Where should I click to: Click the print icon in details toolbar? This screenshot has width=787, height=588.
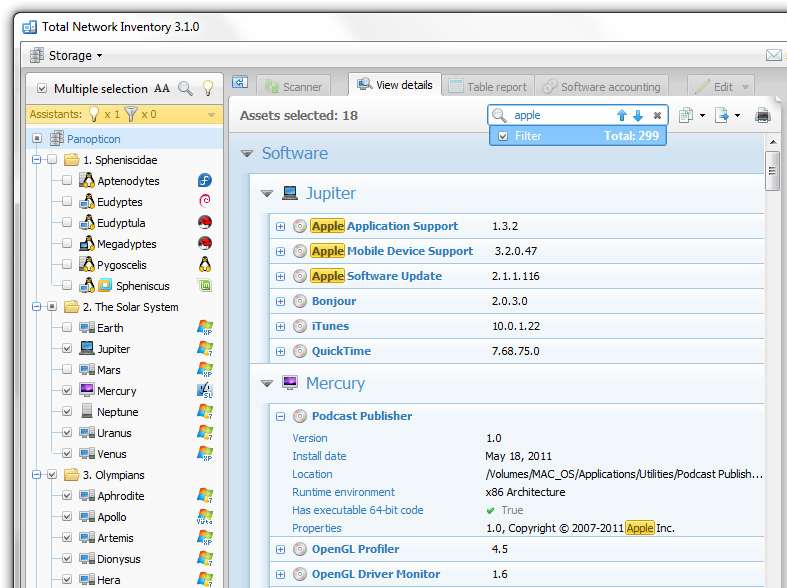click(x=762, y=115)
